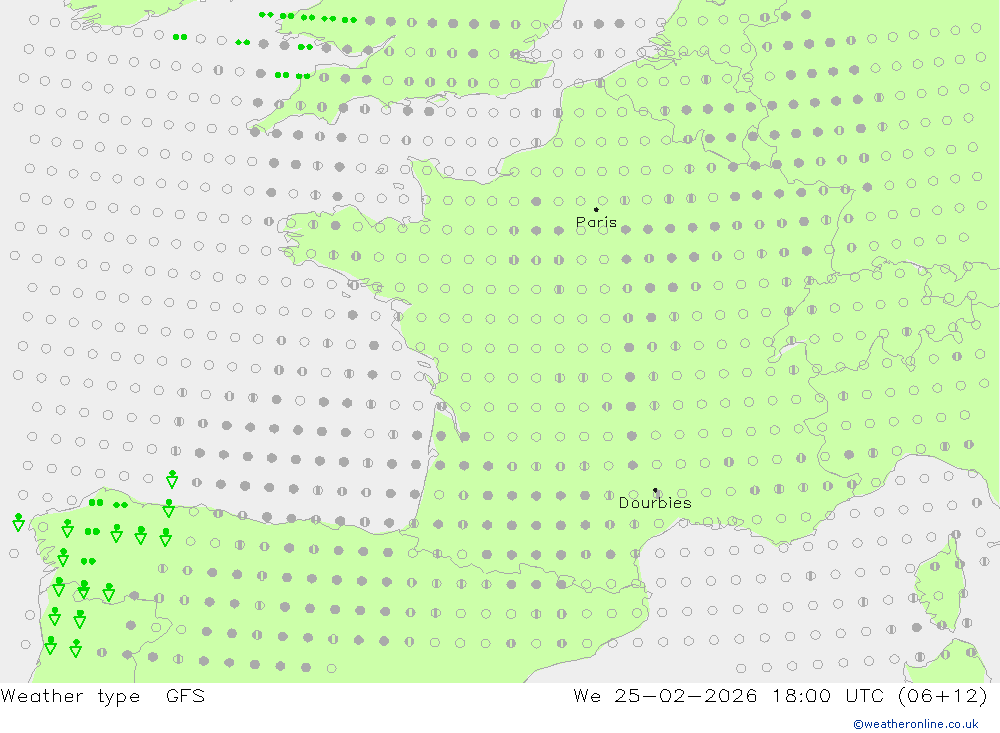
Task: Open the weatheronline.co.uk copyright link
Action: (x=916, y=724)
